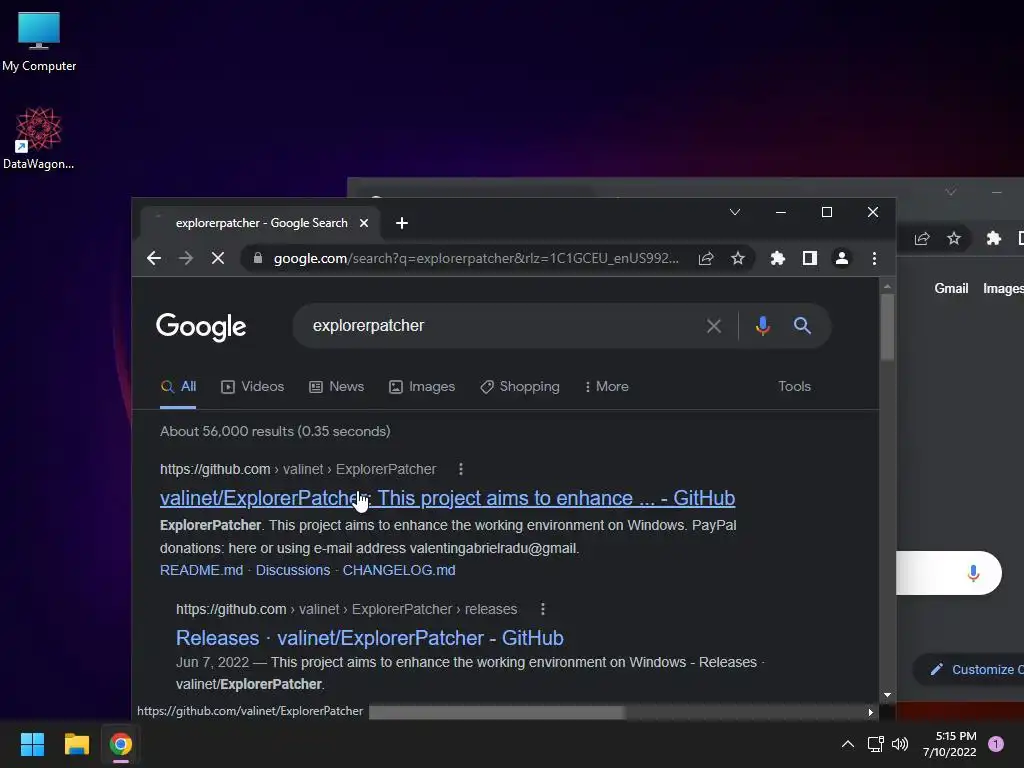Viewport: 1024px width, 768px height.
Task: Open the Chrome profile avatar menu
Action: pos(842,259)
